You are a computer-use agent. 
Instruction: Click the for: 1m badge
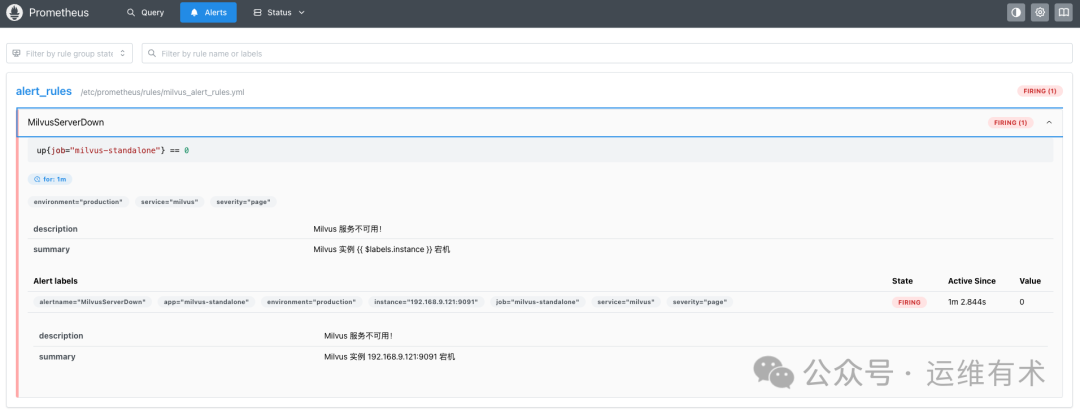50,179
